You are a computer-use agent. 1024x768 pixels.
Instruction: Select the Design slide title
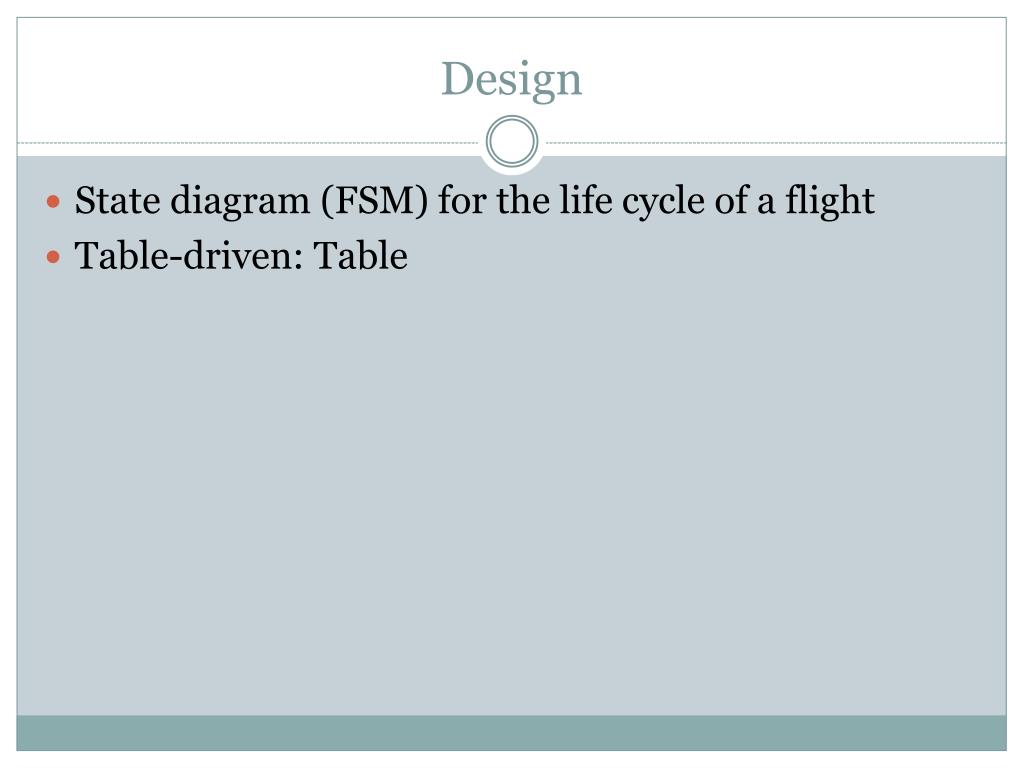(x=511, y=79)
